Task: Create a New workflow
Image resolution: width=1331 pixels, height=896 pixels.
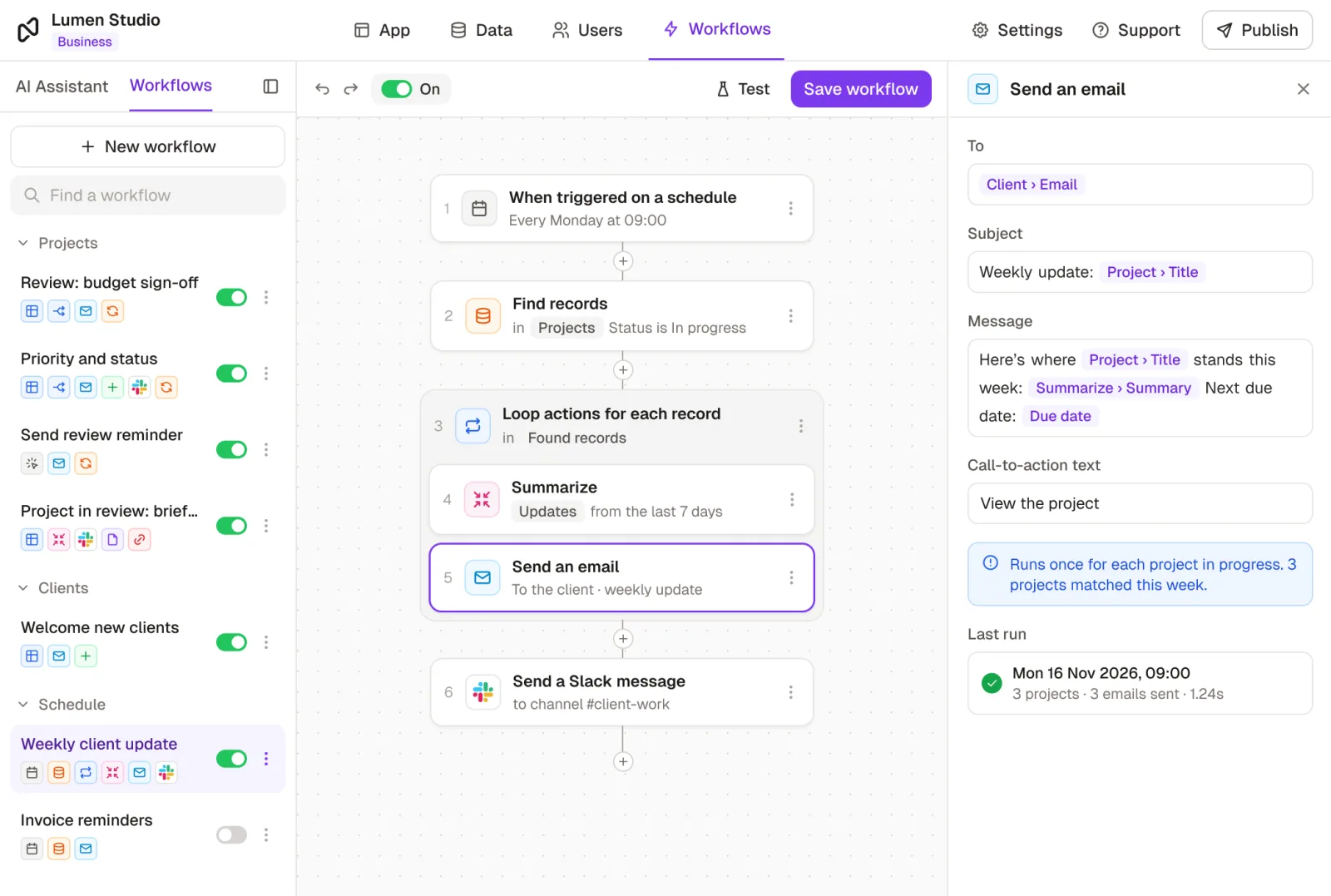Action: (x=148, y=146)
